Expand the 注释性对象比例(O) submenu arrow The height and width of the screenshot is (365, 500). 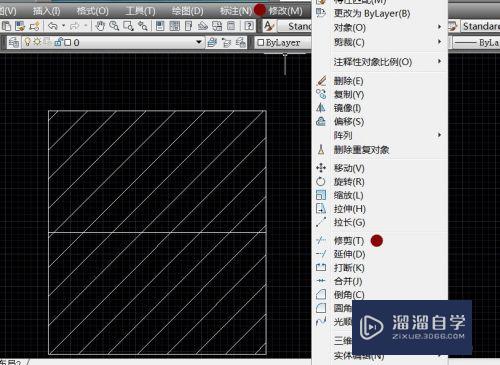(440, 61)
